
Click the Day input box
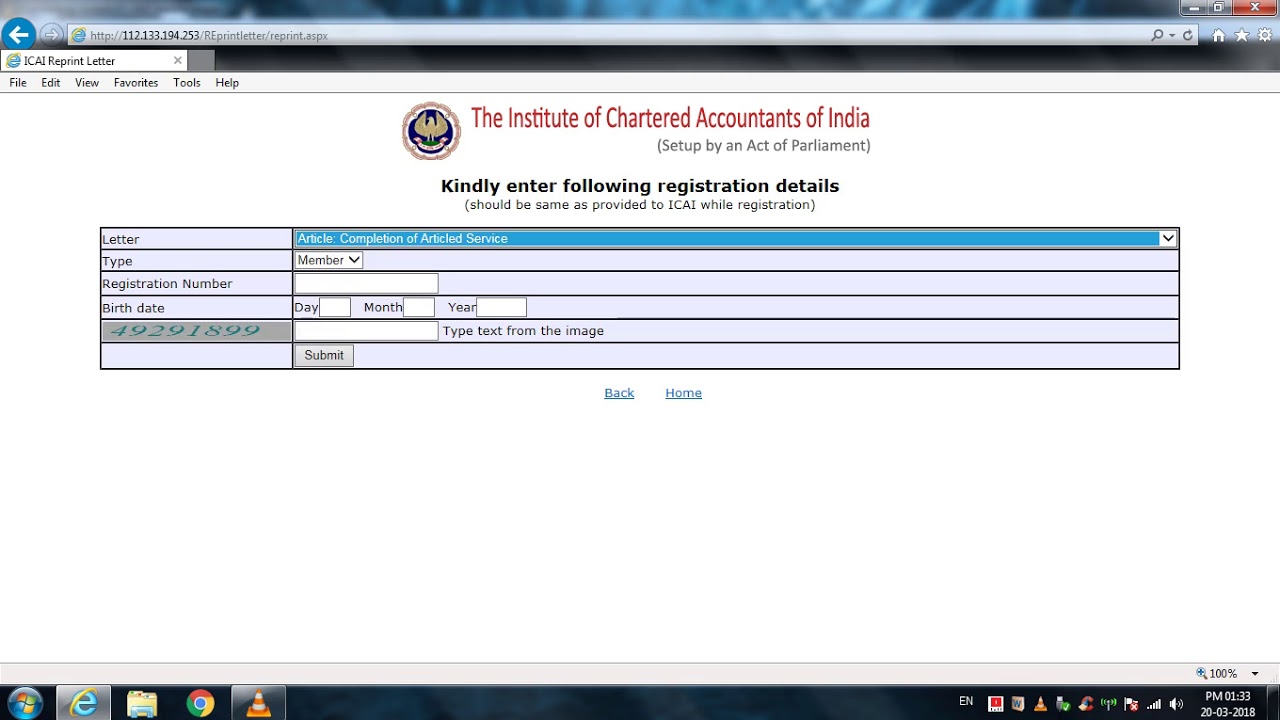pyautogui.click(x=335, y=307)
